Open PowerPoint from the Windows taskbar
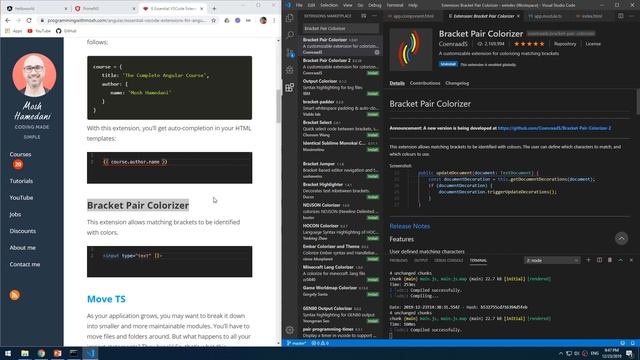 57,353
